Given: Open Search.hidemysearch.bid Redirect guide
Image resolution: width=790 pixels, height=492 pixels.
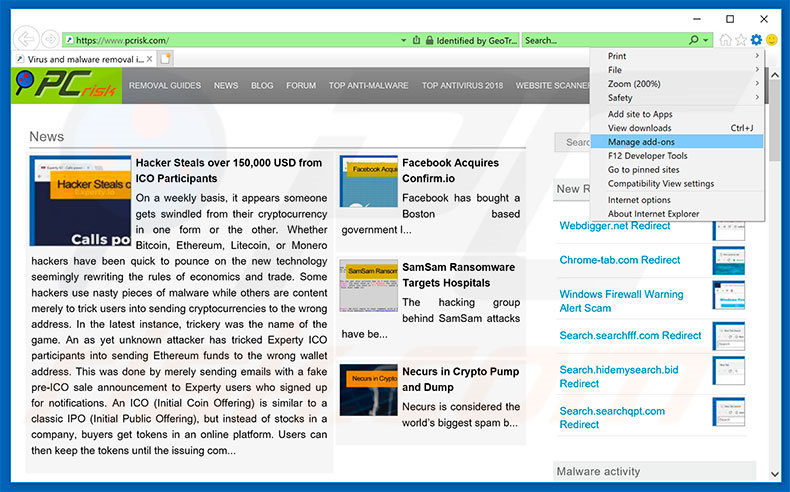Looking at the screenshot, I should click(619, 377).
